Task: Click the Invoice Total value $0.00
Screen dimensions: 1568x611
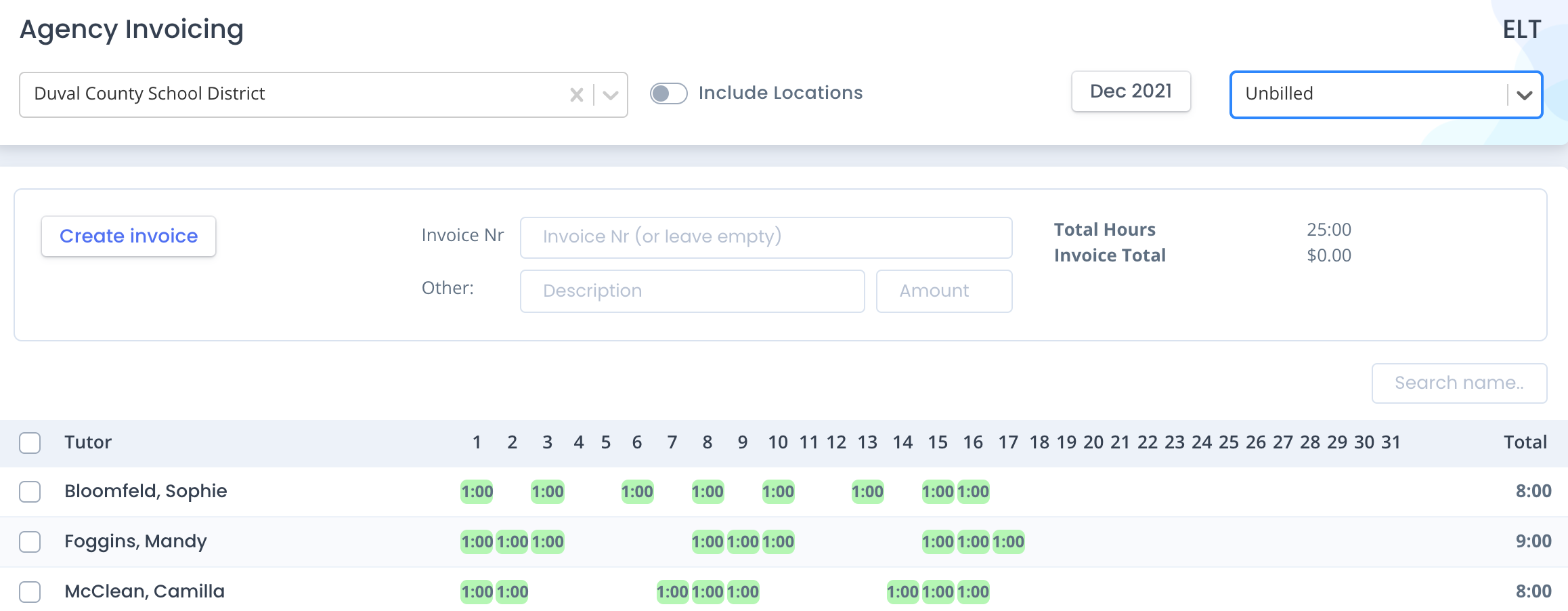Action: click(x=1329, y=255)
